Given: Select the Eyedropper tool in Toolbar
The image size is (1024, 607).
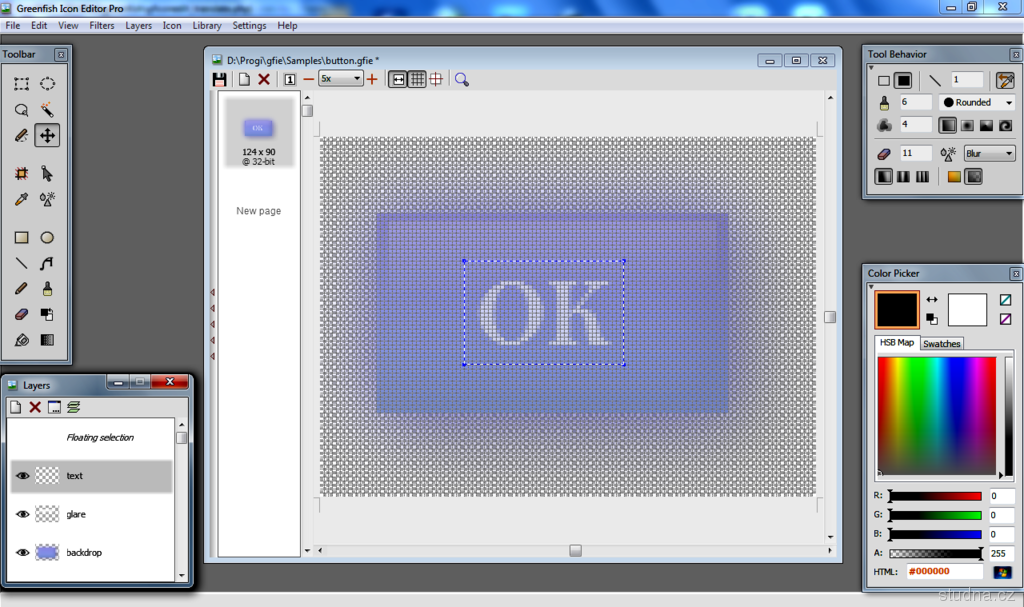Looking at the screenshot, I should [21, 200].
